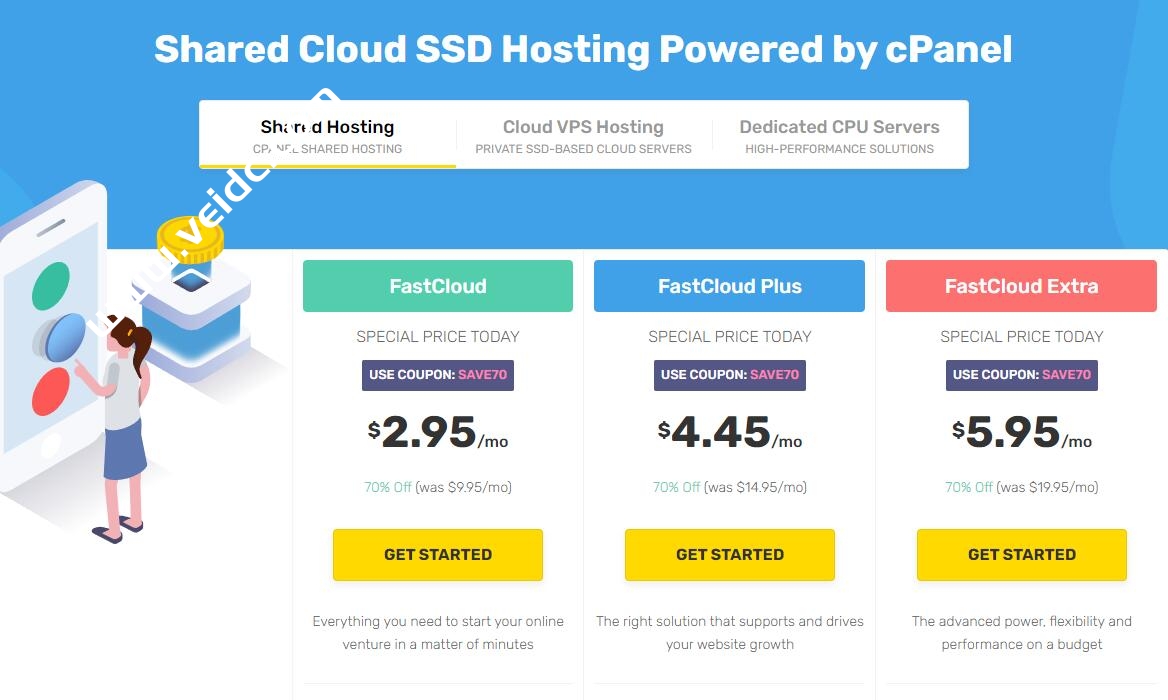Click Get Started under the FastCloud plan
1168x700 pixels.
click(438, 555)
